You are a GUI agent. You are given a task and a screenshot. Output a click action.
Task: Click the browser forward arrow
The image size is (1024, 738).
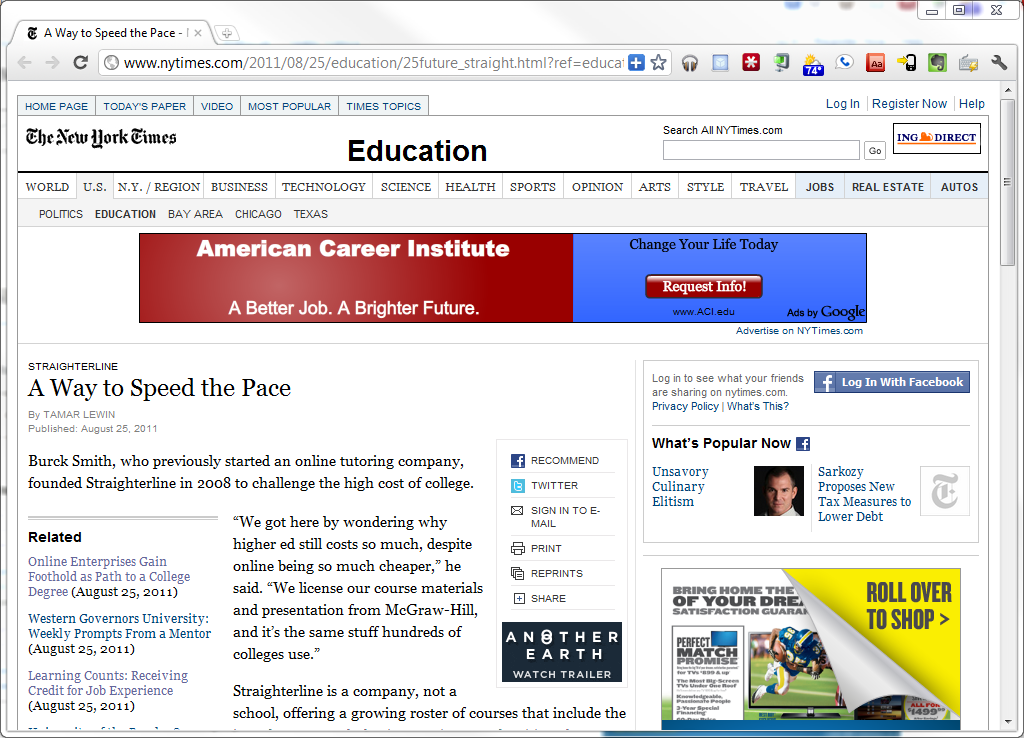[x=52, y=63]
